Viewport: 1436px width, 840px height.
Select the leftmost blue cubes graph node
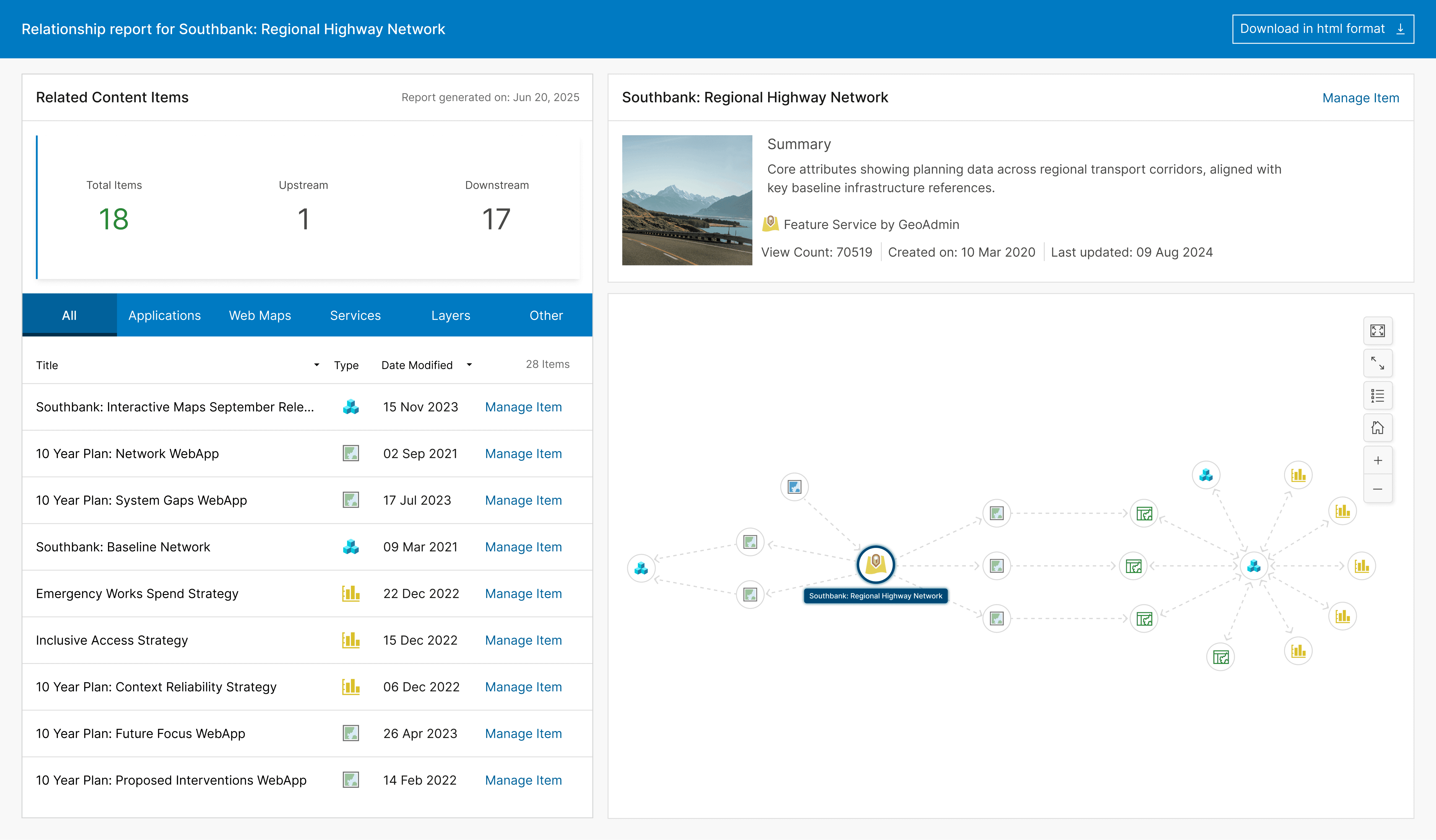pos(641,568)
